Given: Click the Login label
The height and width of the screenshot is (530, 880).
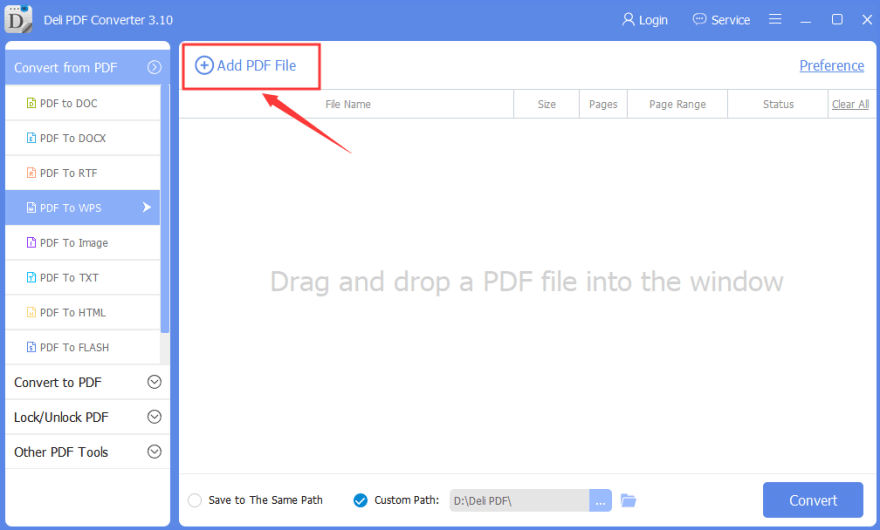Looking at the screenshot, I should tap(653, 20).
